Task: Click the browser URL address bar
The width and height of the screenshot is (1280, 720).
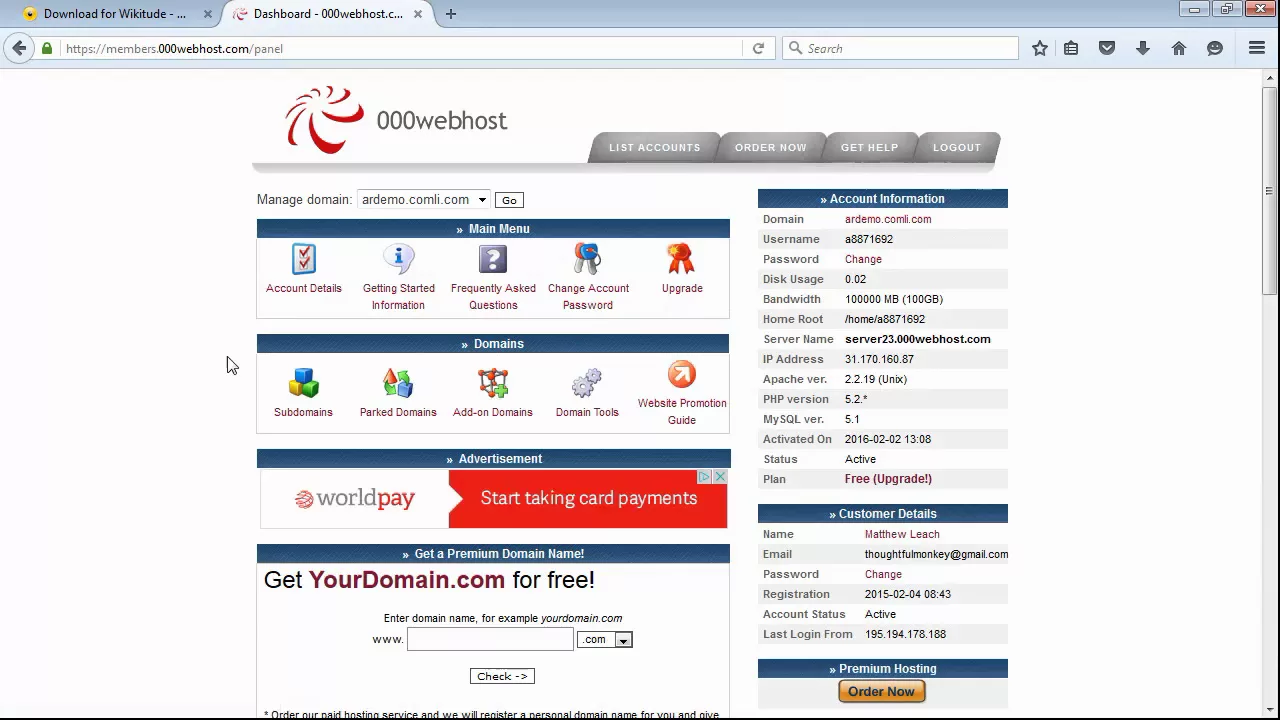Action: [x=400, y=48]
